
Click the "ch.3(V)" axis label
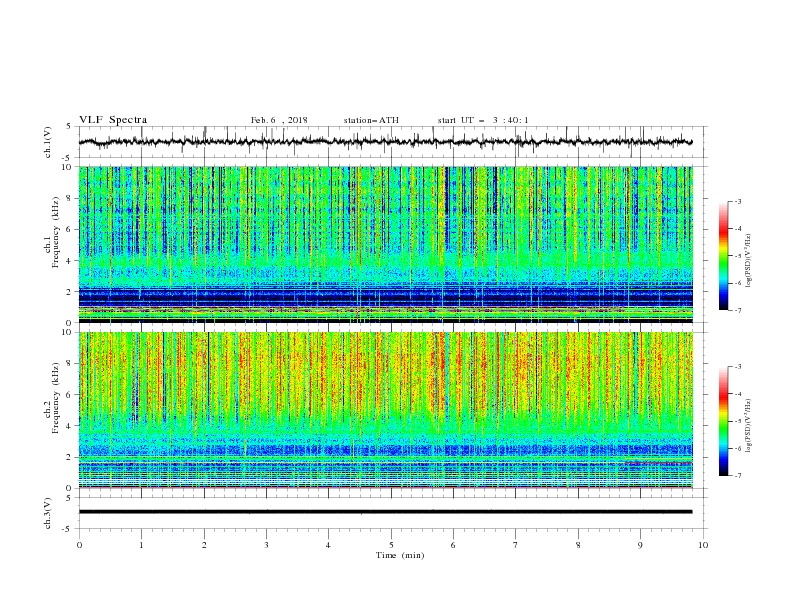pyautogui.click(x=48, y=513)
